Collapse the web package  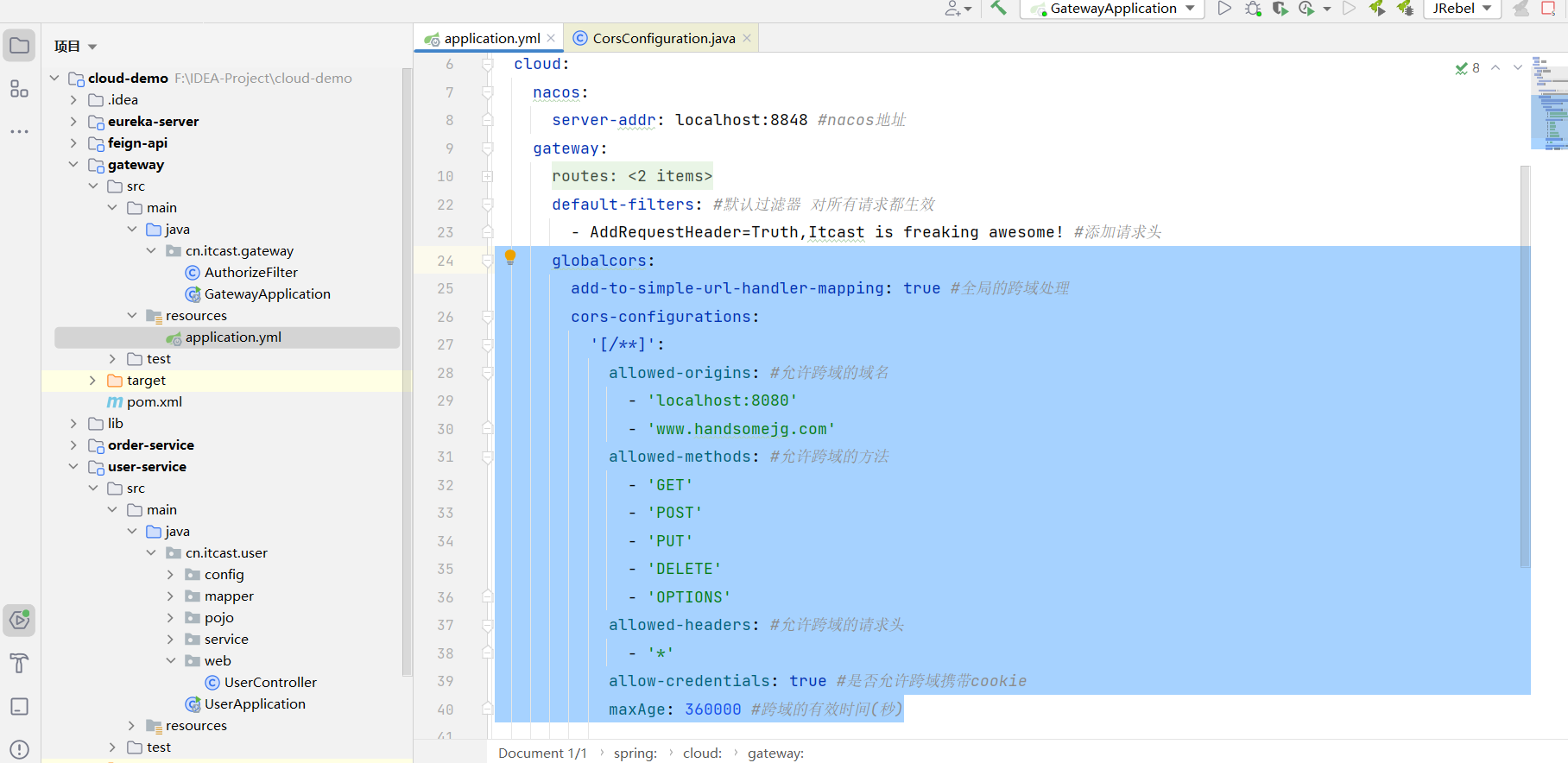[170, 660]
